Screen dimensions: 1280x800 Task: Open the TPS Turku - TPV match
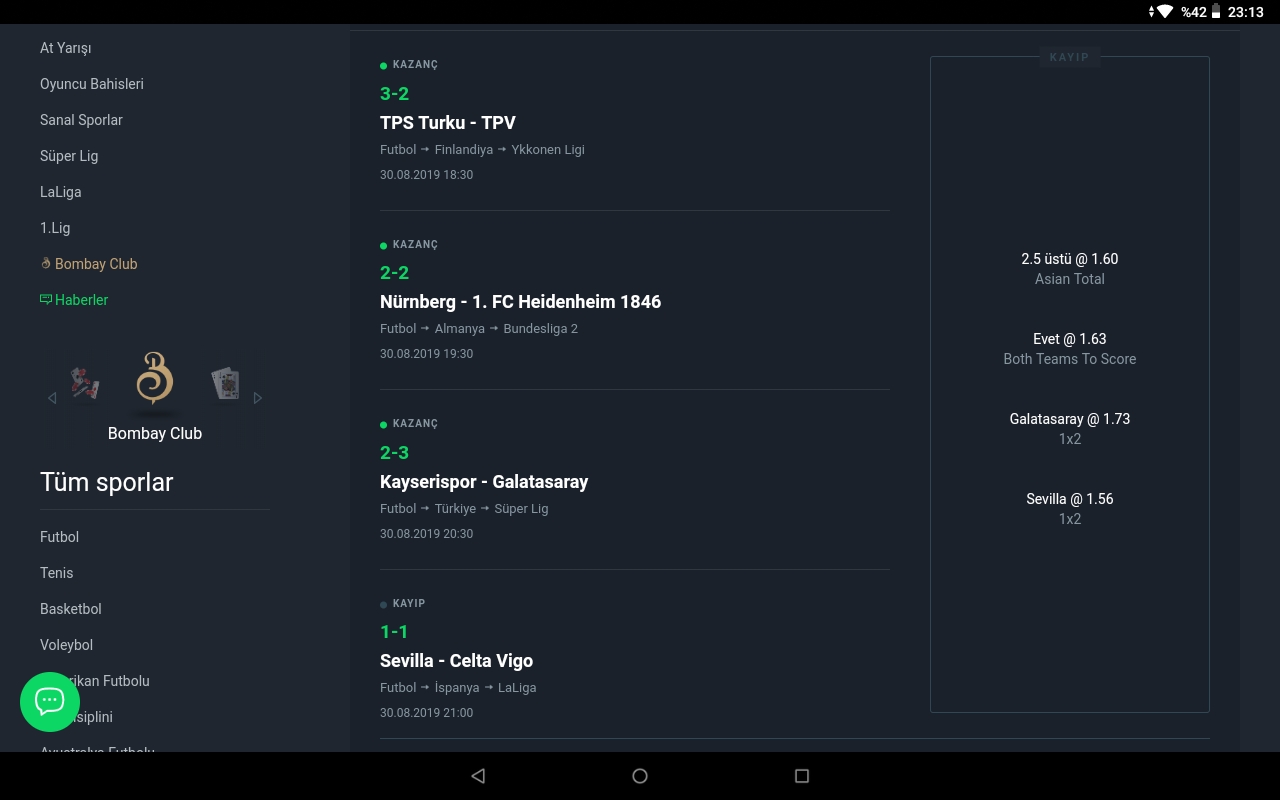448,123
